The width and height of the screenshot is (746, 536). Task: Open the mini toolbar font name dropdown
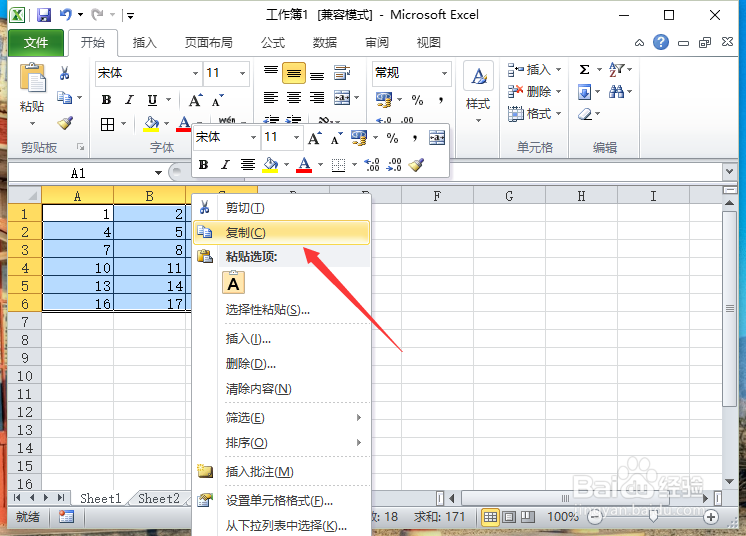coord(253,137)
